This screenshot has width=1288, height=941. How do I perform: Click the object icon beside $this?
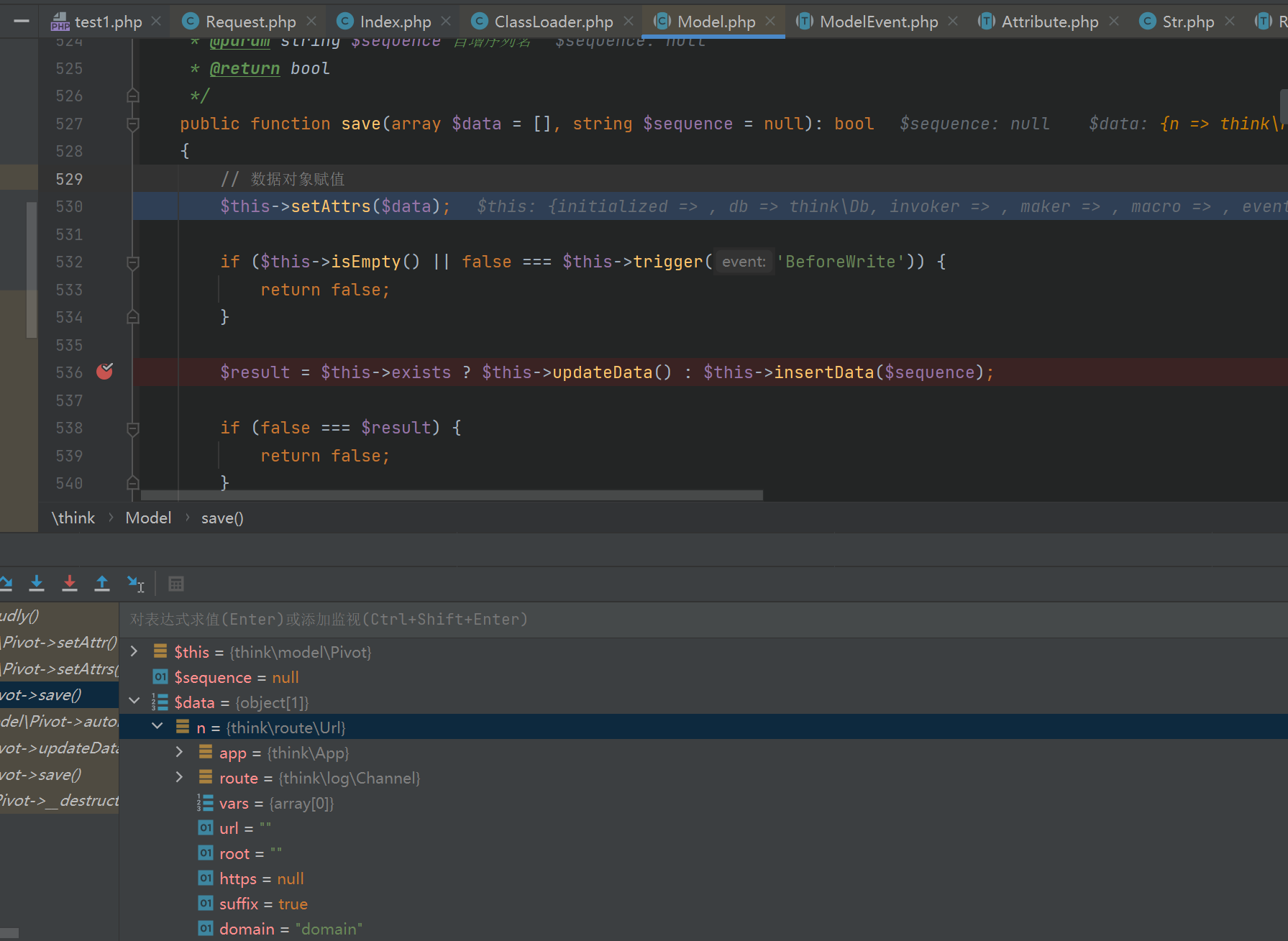coord(160,651)
